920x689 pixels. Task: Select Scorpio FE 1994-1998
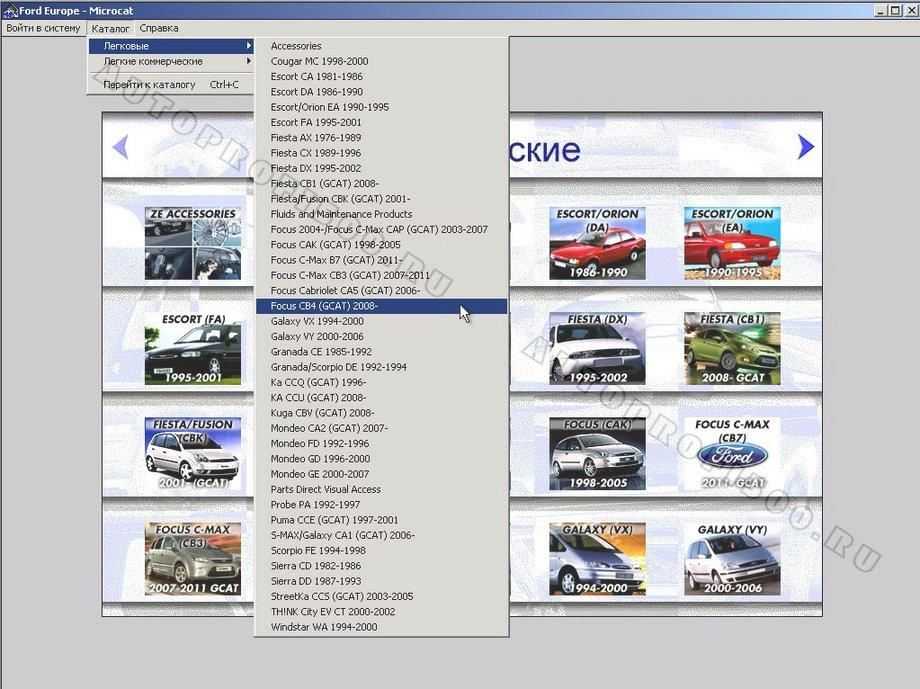coord(381,550)
